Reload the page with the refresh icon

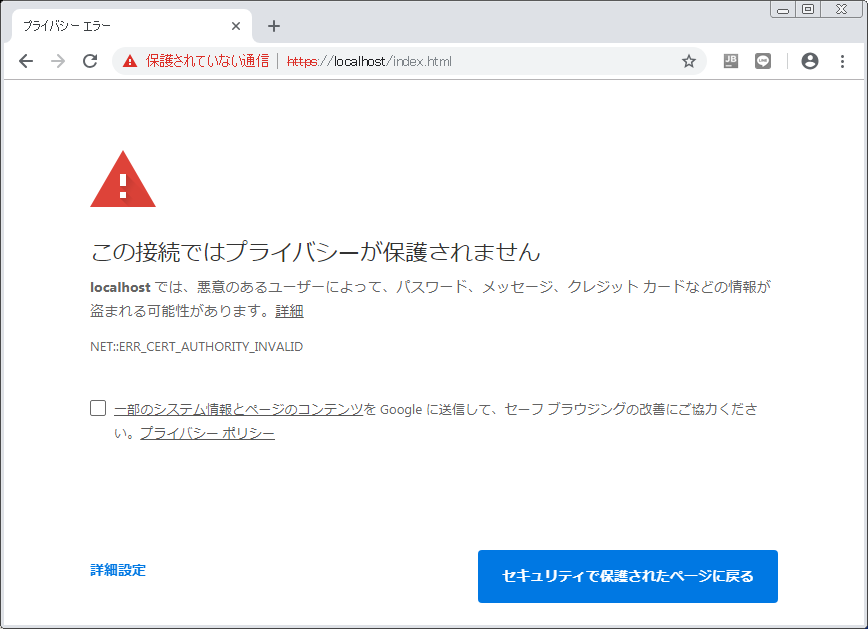90,61
